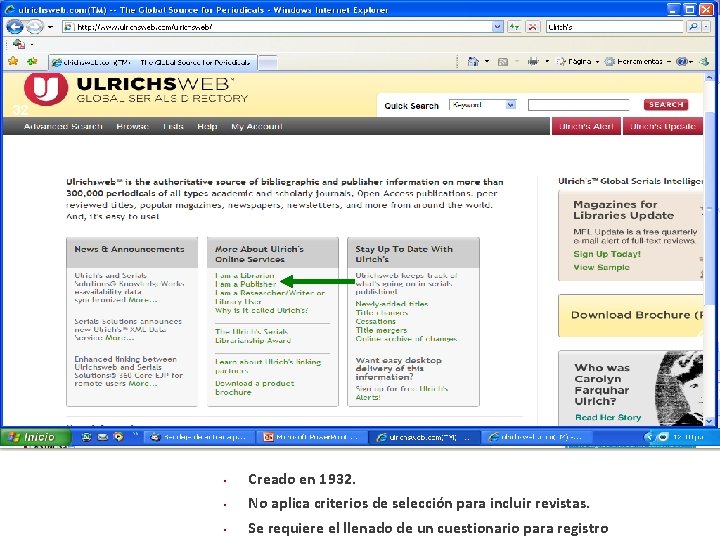Open Advanced Search in navigation bar
720x540 pixels.
click(x=63, y=126)
